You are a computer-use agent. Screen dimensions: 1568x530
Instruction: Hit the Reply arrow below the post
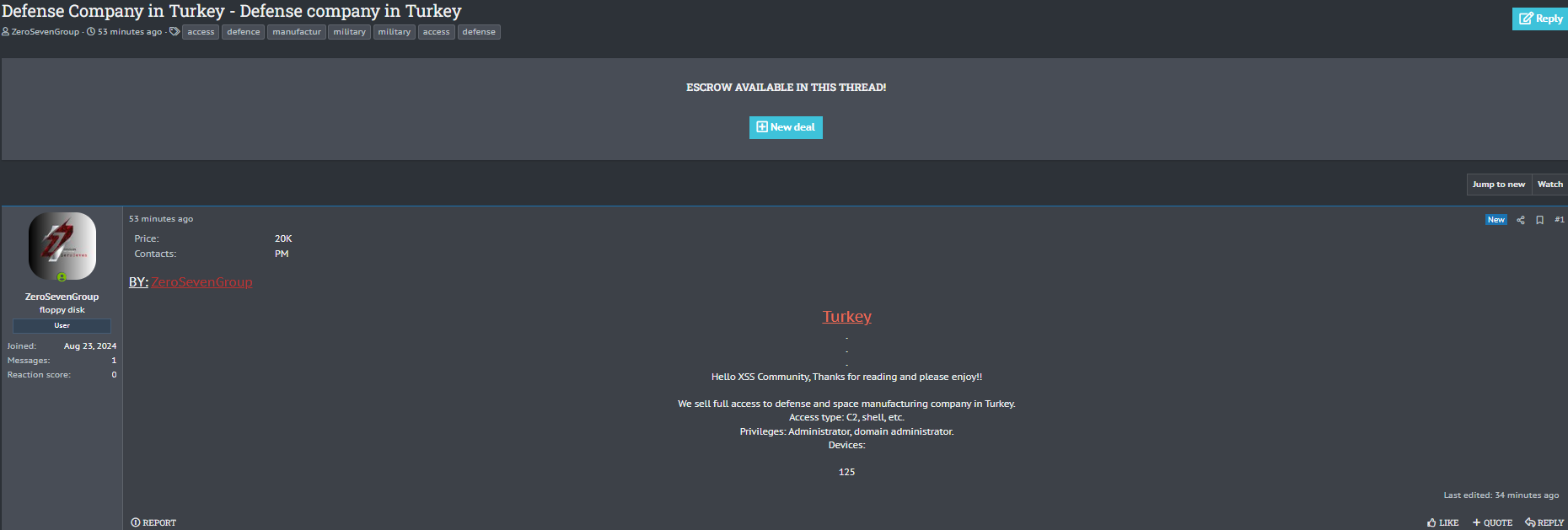[x=1530, y=522]
